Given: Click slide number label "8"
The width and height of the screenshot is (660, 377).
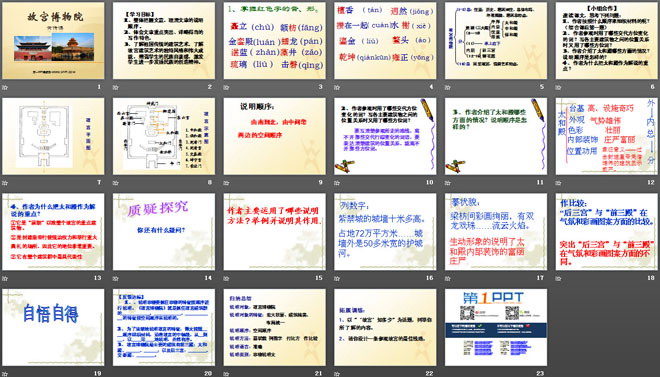Looking at the screenshot, I should [210, 183].
